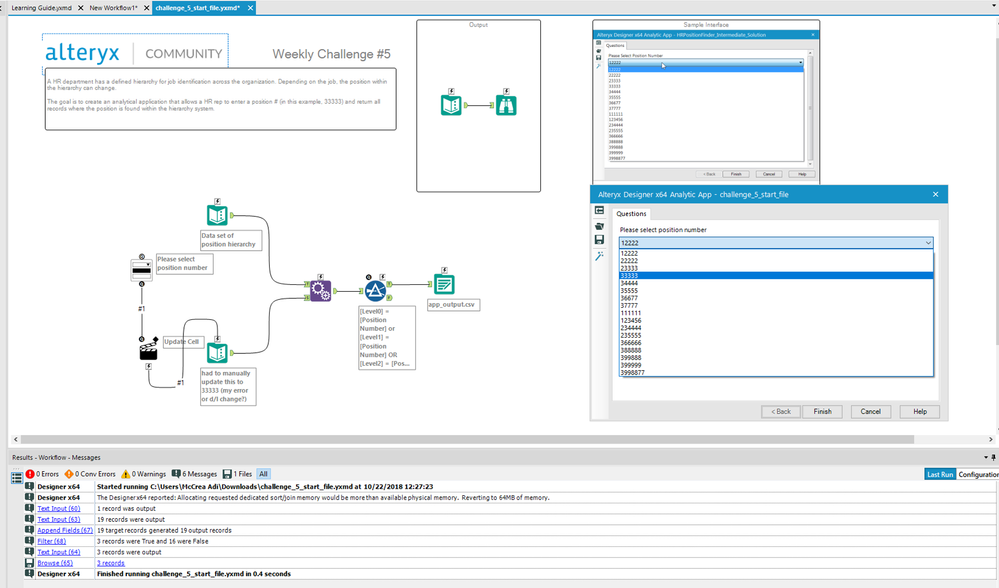Click the Questions view icon in Analytic App dialog
Image resolution: width=999 pixels, height=588 pixels.
[x=599, y=210]
